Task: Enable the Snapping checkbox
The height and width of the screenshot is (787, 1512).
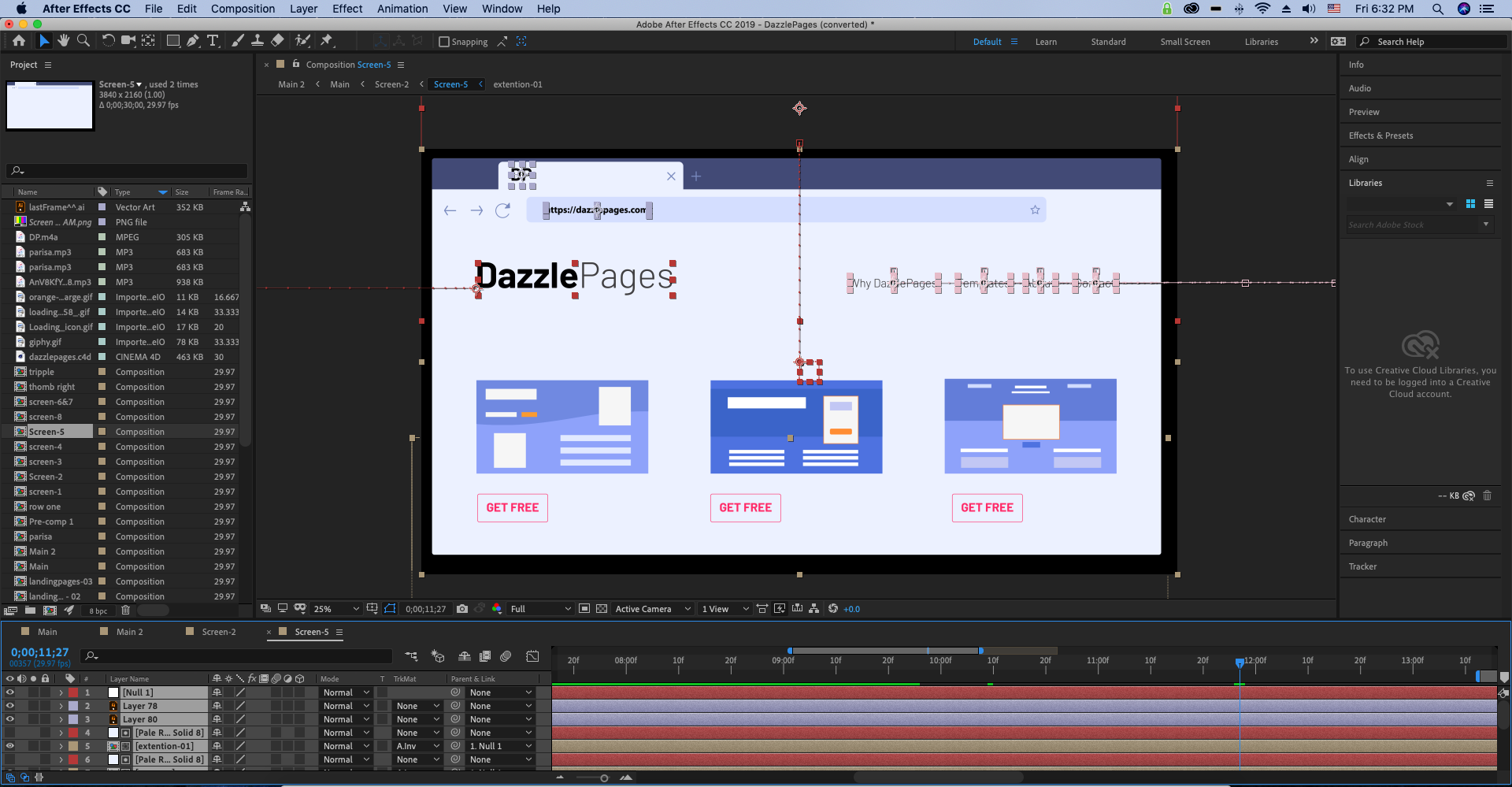Action: 444,42
